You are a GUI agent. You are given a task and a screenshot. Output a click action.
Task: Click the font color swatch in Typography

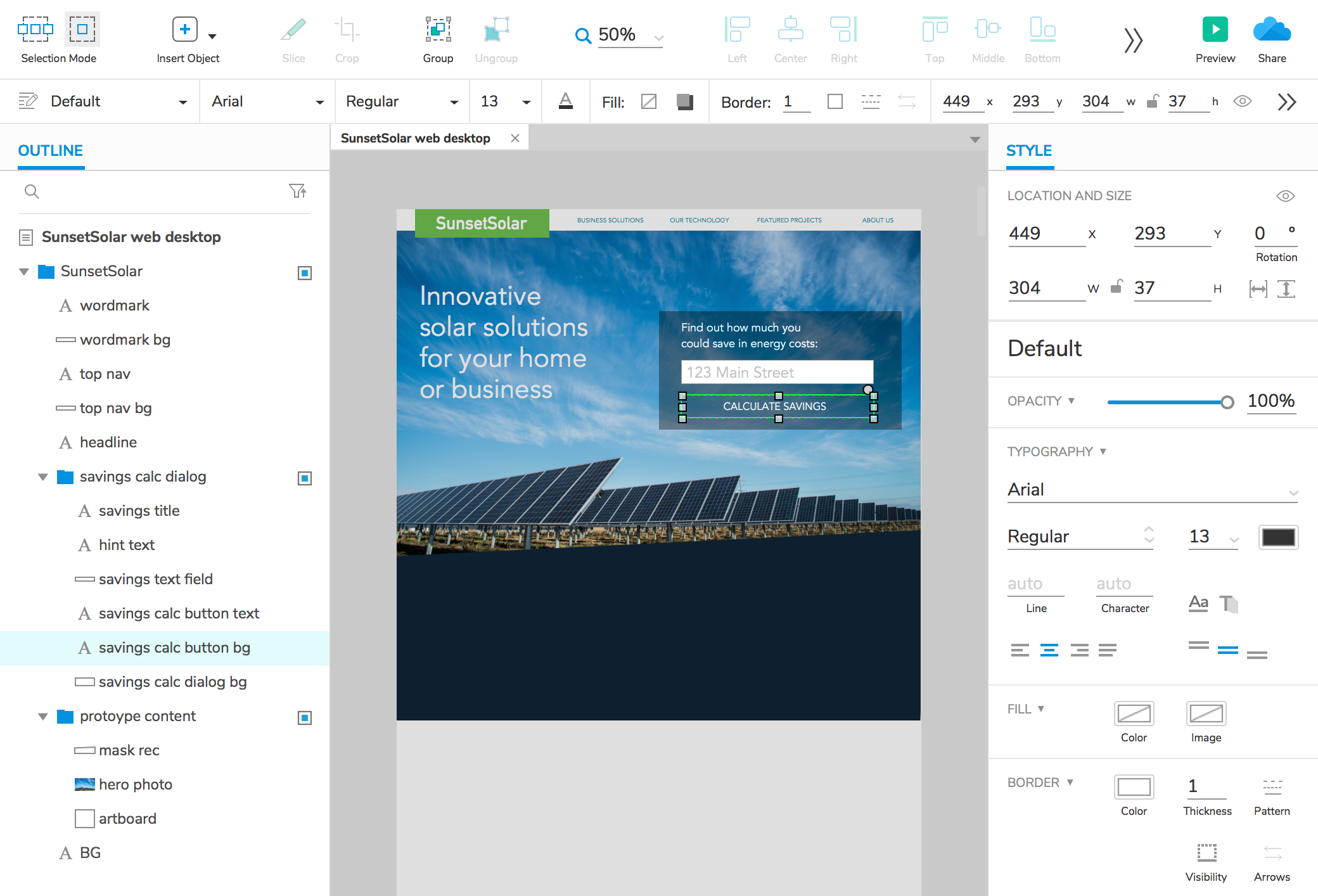pos(1277,537)
